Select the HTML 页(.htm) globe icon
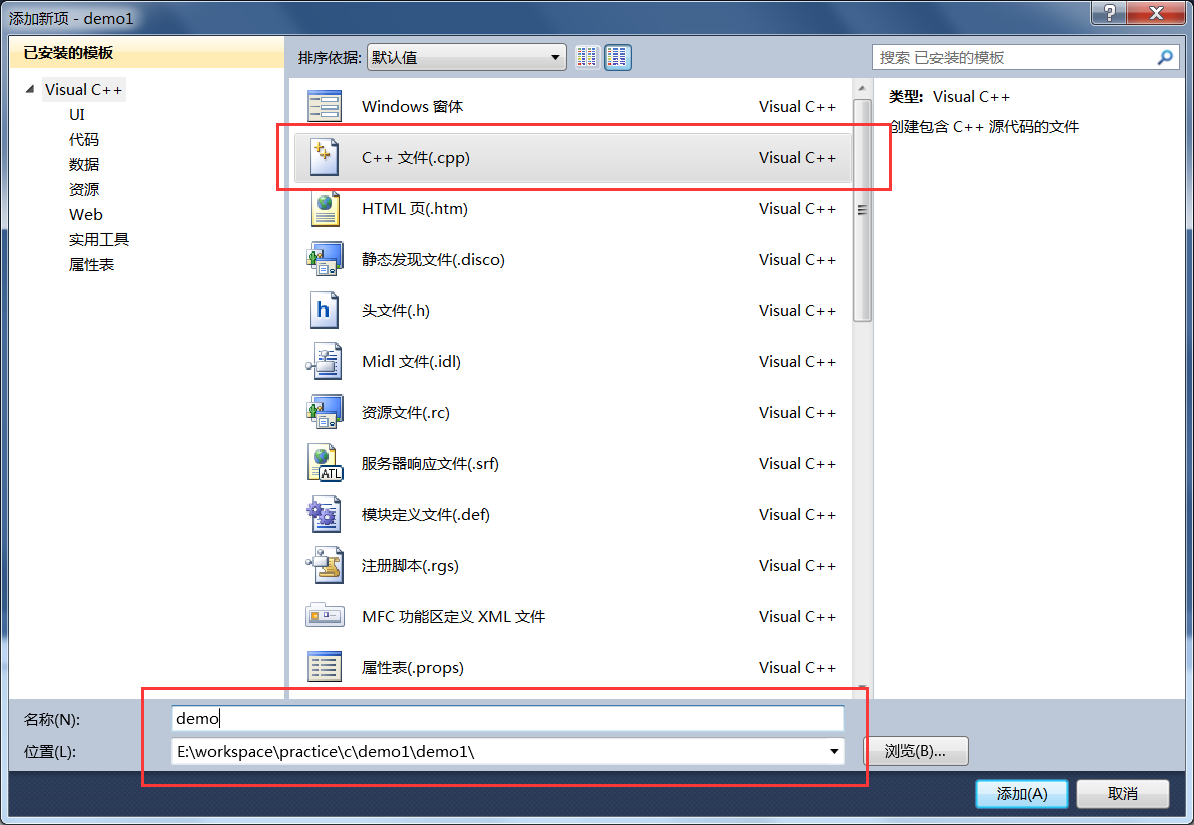This screenshot has width=1194, height=825. 325,209
